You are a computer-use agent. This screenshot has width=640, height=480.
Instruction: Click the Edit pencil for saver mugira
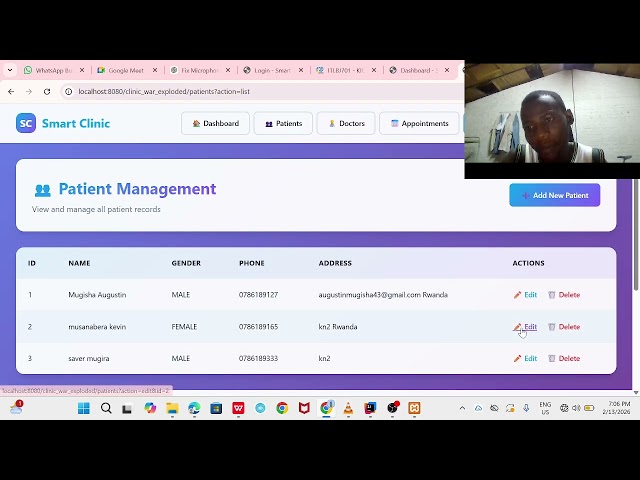tap(517, 358)
